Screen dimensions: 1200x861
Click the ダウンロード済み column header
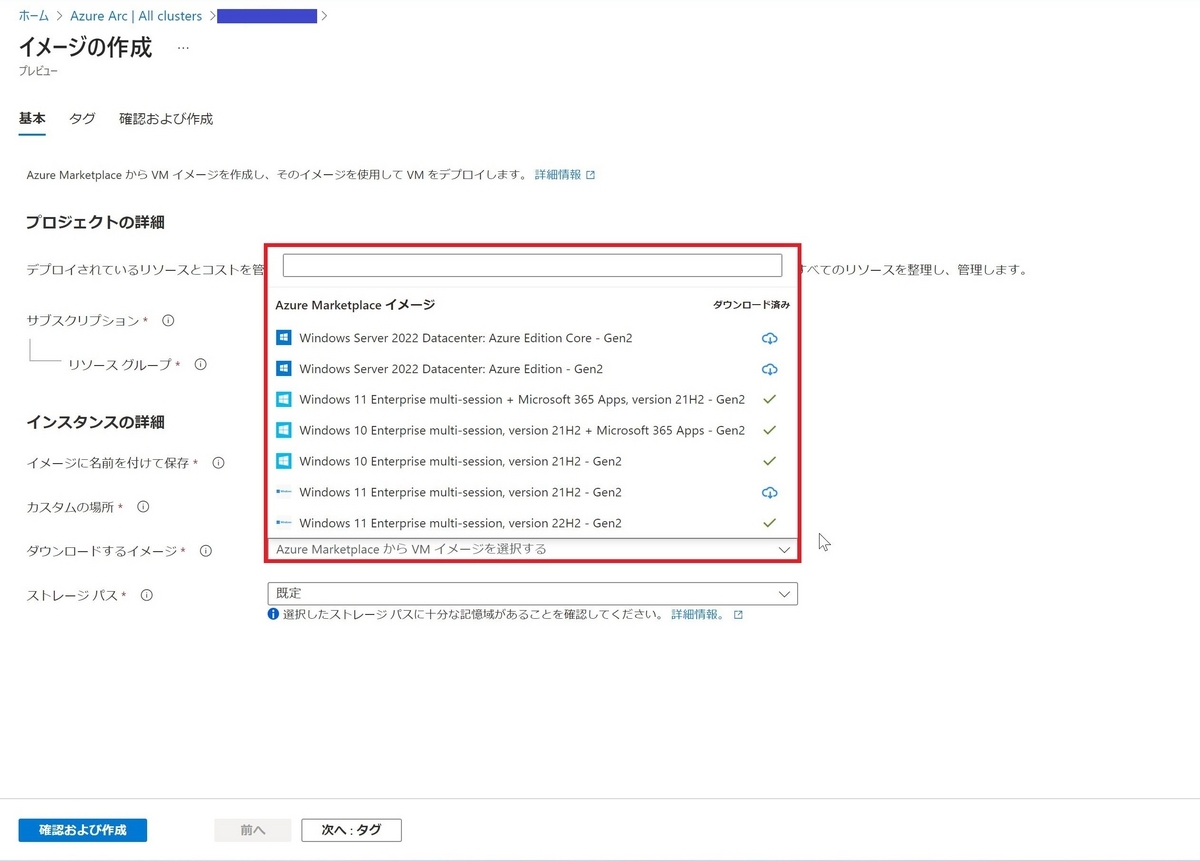pos(751,305)
